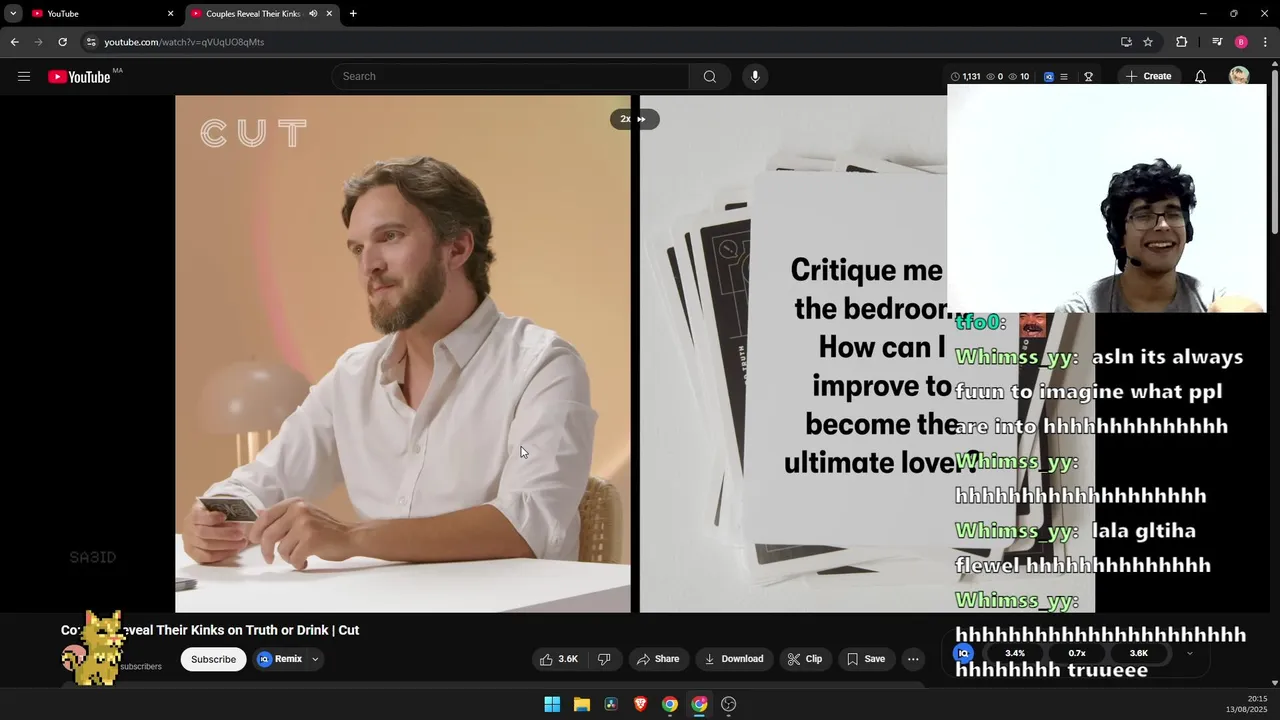The width and height of the screenshot is (1280, 720).
Task: Click the eye stat showing 10
Action: pos(1018,76)
